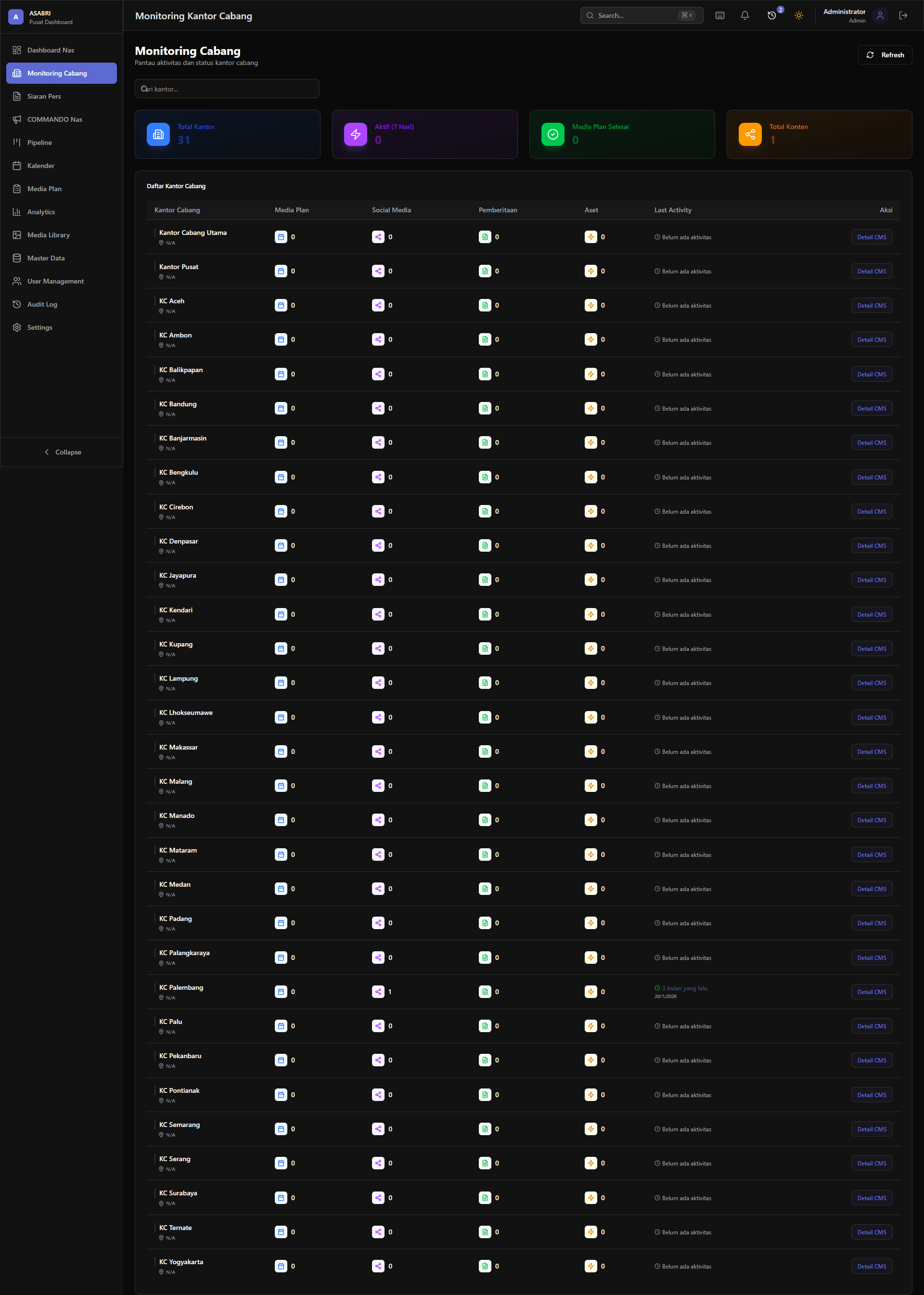Screen dimensions: 924x1295
Task: Click Aset lightning icon for KC Medan
Action: tap(590, 889)
